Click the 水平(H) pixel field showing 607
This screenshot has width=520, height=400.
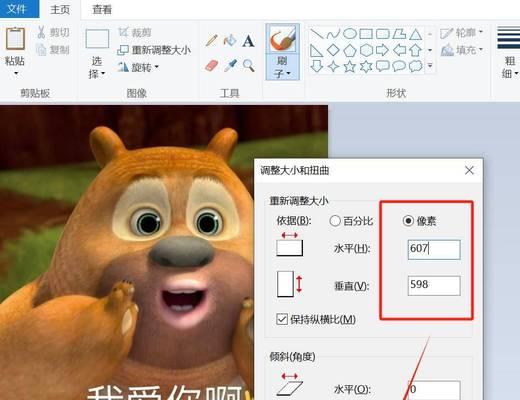434,249
